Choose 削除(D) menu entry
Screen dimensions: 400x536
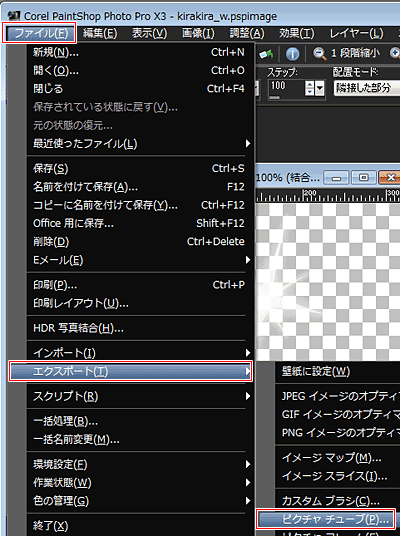[x=139, y=242]
